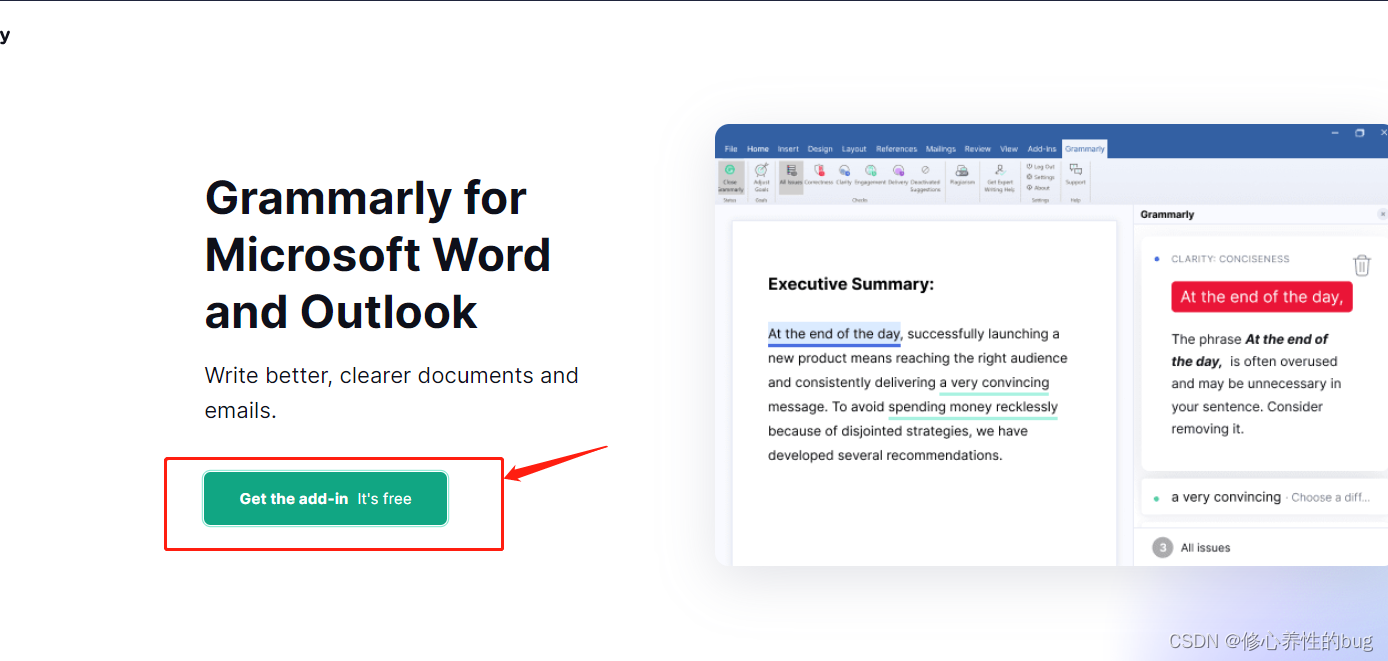Open Settings in the Grammarly ribbon
This screenshot has width=1388, height=661.
pos(1040,177)
